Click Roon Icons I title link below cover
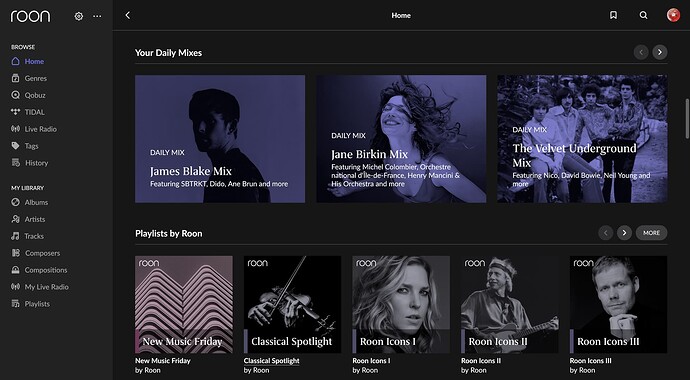690x380 pixels. (371, 361)
